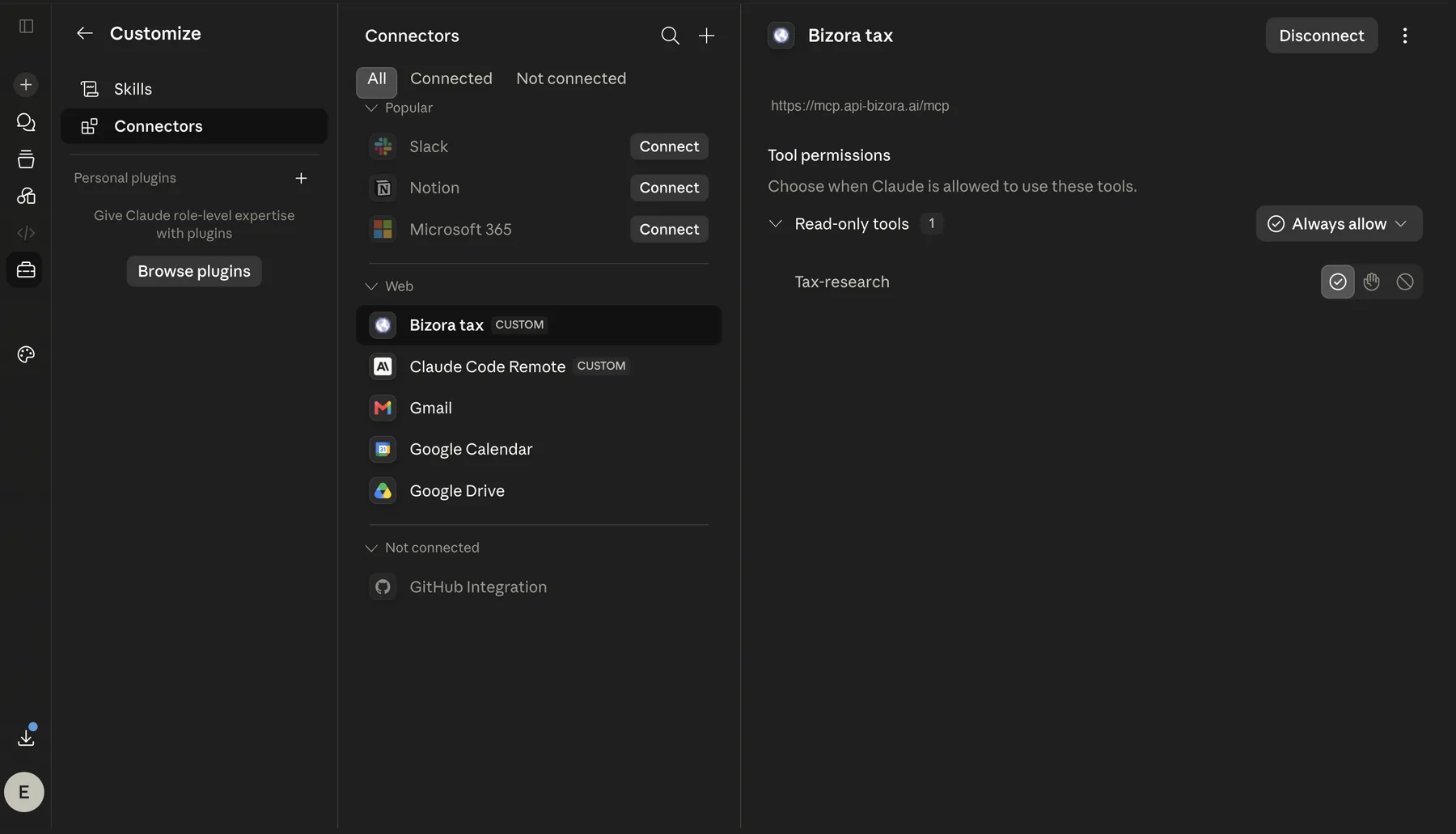Image resolution: width=1456 pixels, height=834 pixels.
Task: Click the Read-only tools count badge
Action: pos(932,223)
